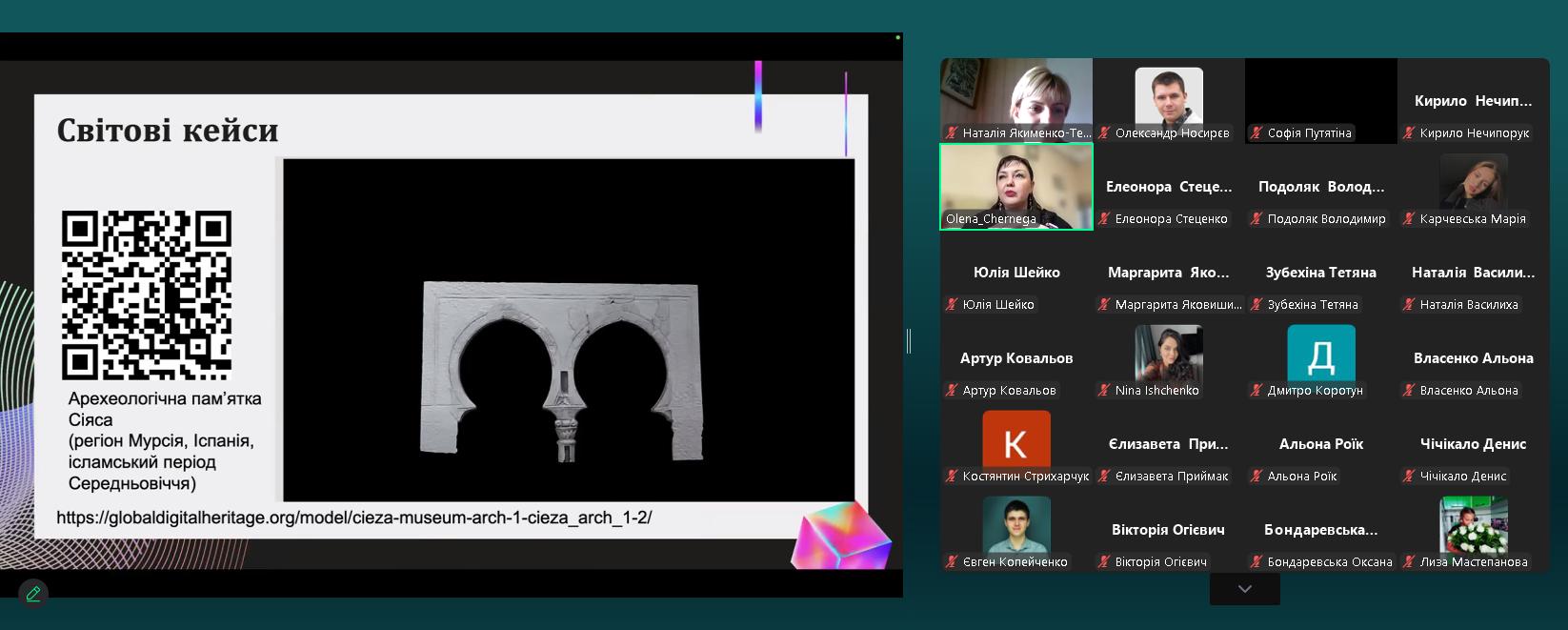
Task: Click the 'Елеонора Стеце...' large tile name
Action: pyautogui.click(x=1169, y=187)
